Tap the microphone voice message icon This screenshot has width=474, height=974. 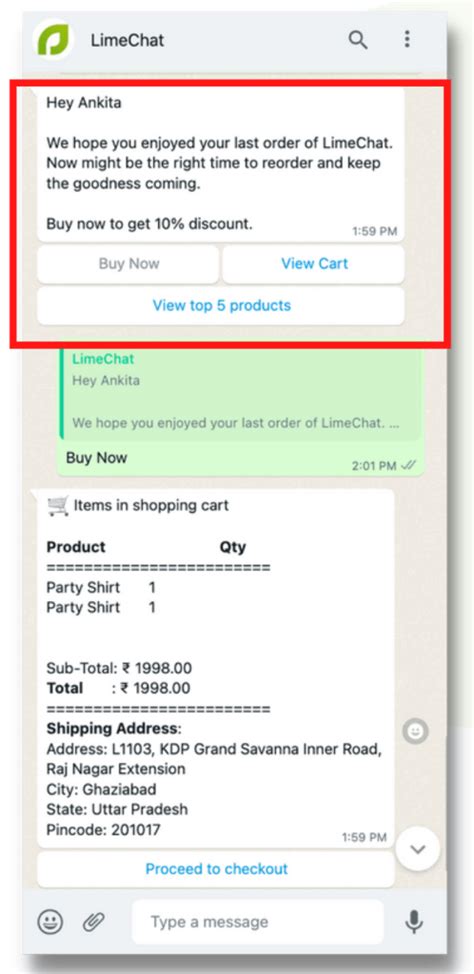414,922
